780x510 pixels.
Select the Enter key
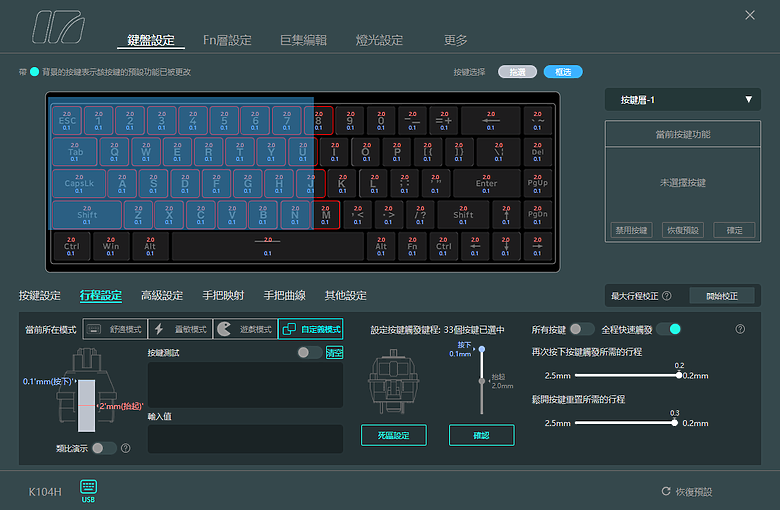487,183
